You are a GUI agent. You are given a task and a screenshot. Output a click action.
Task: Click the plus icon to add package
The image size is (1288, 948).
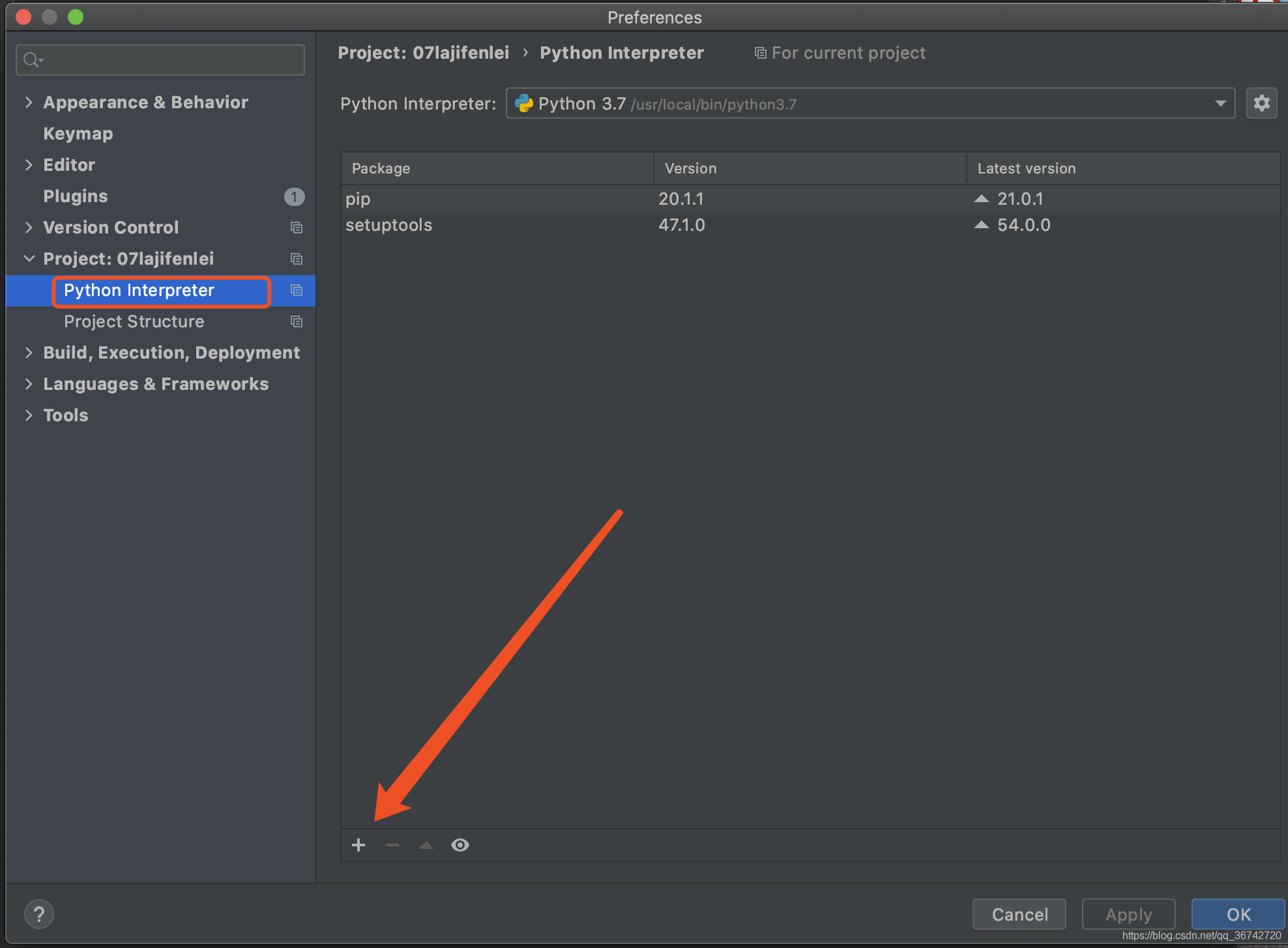(x=359, y=846)
